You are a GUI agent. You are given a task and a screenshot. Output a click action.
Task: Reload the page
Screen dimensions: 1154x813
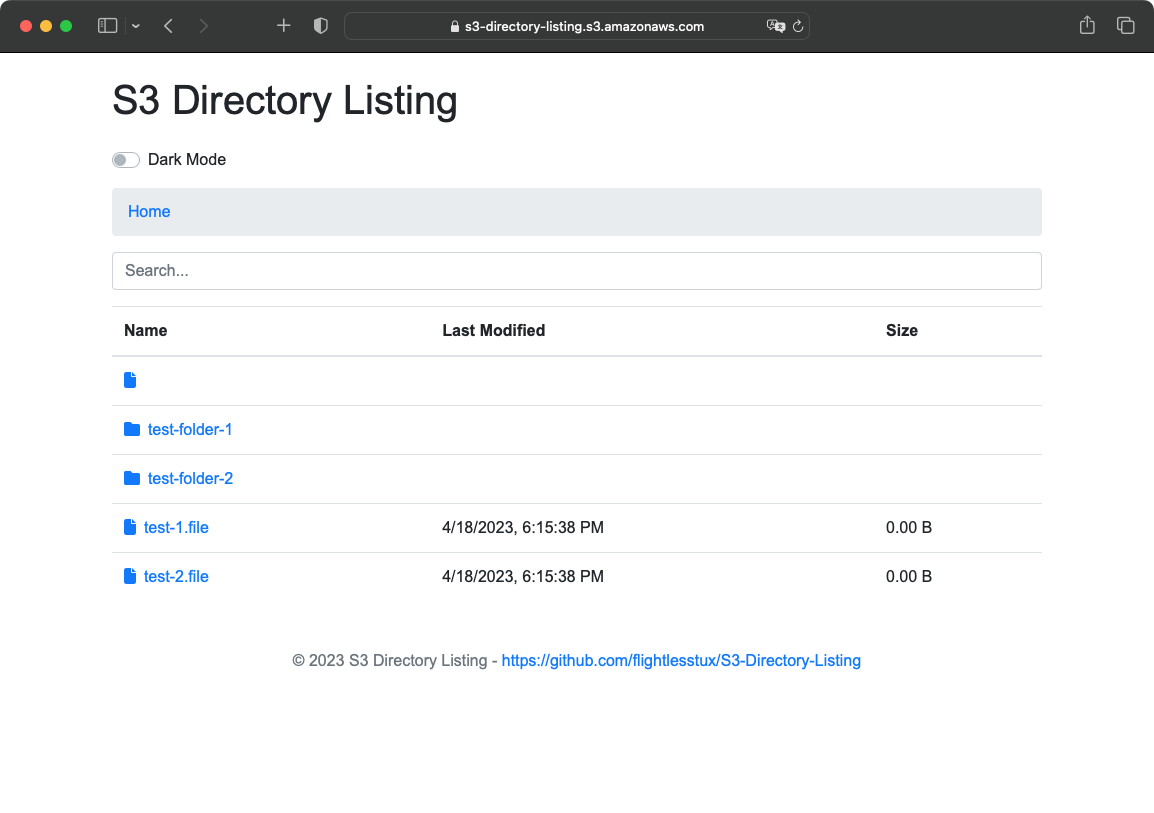click(798, 26)
